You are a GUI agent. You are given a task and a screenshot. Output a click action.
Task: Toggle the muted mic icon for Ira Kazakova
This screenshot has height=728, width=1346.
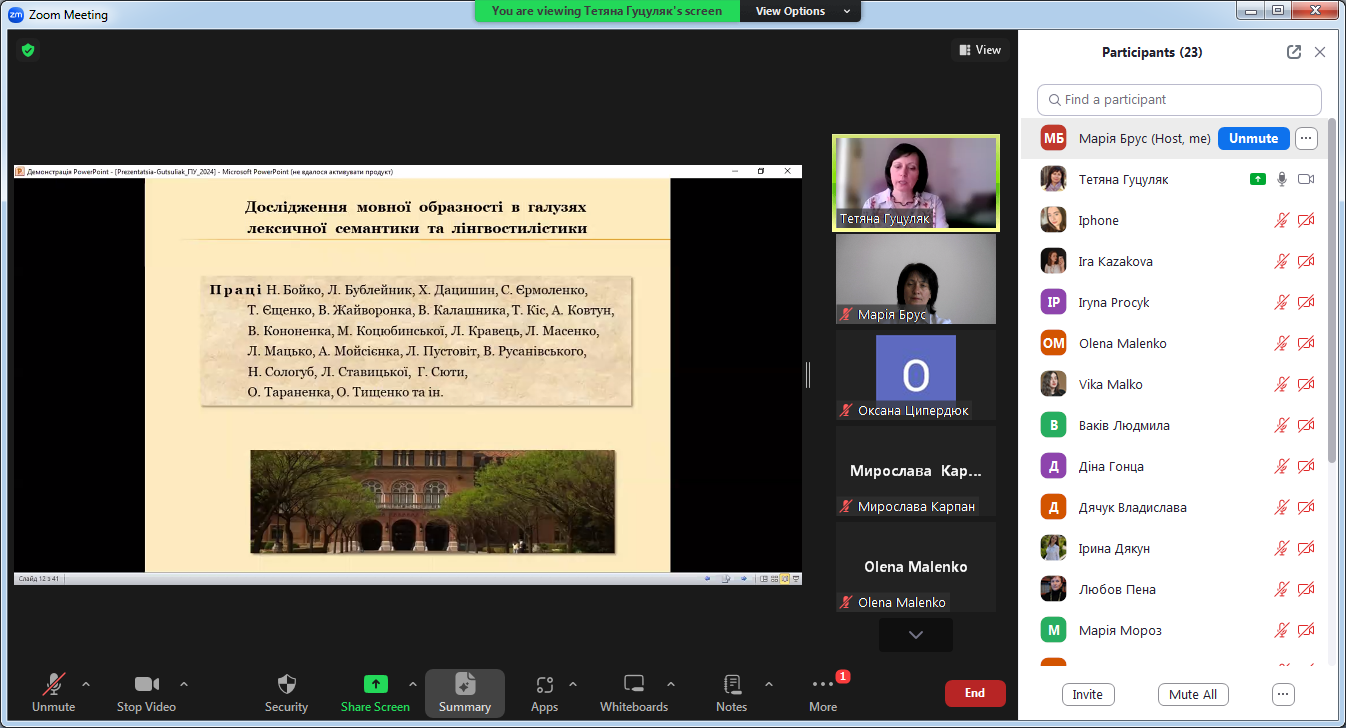point(1281,261)
